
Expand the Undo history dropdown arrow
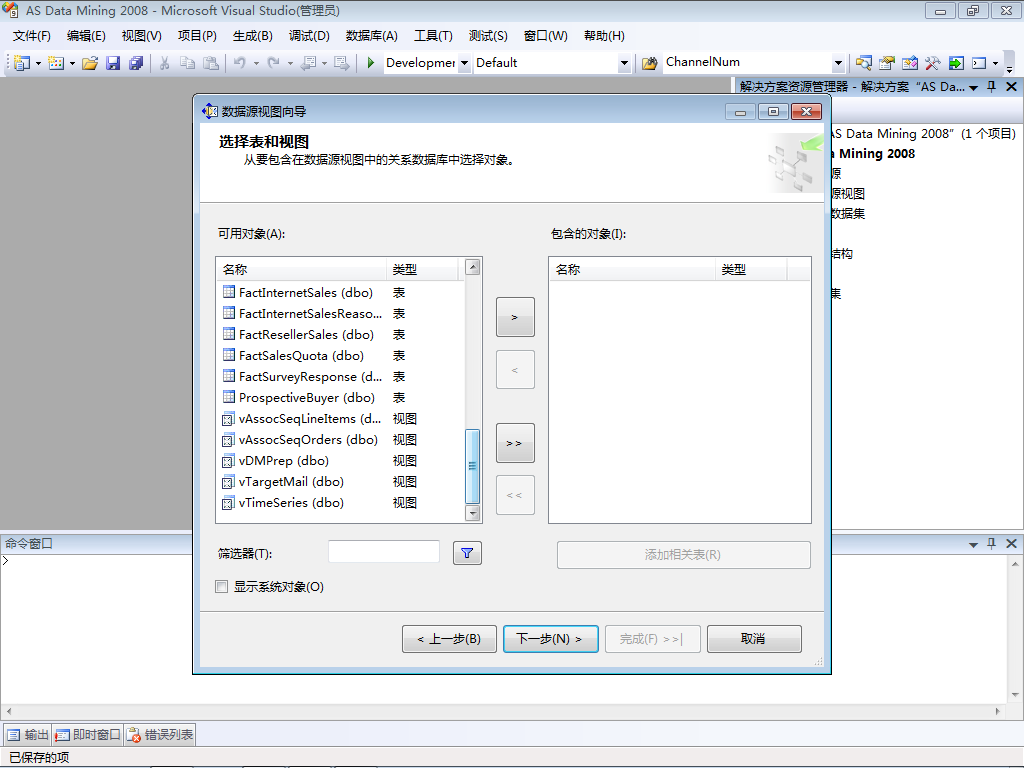pos(256,63)
